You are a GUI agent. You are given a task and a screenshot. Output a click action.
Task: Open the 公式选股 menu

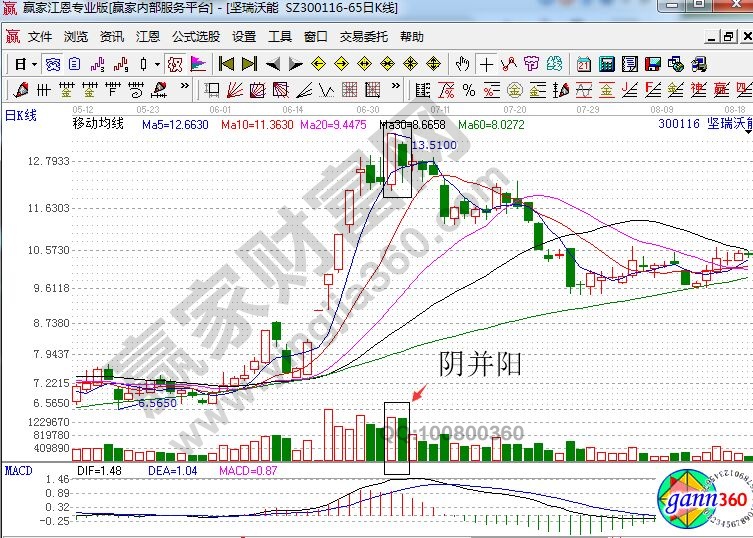click(196, 37)
